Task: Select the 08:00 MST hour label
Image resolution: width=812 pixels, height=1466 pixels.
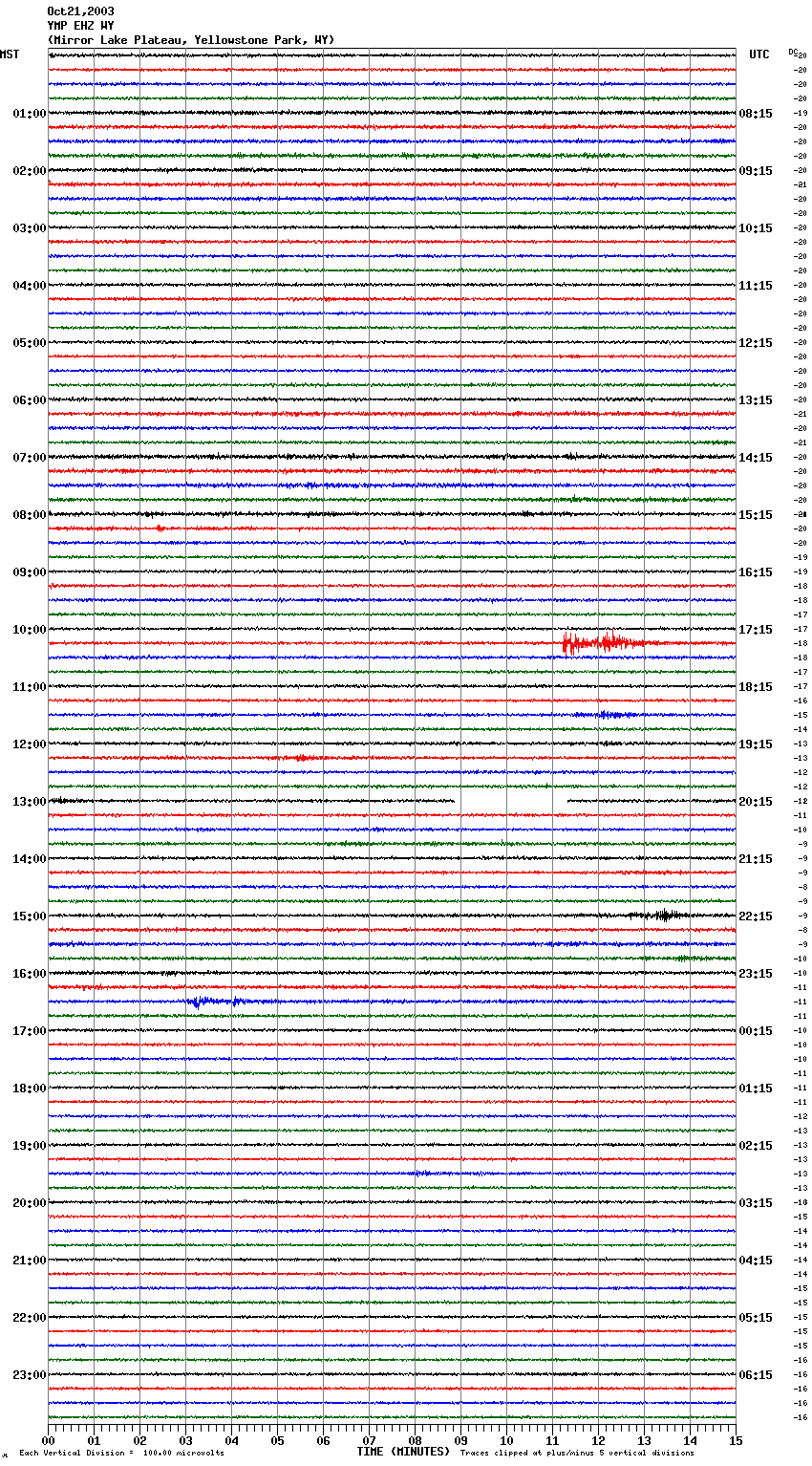Action: click(30, 515)
